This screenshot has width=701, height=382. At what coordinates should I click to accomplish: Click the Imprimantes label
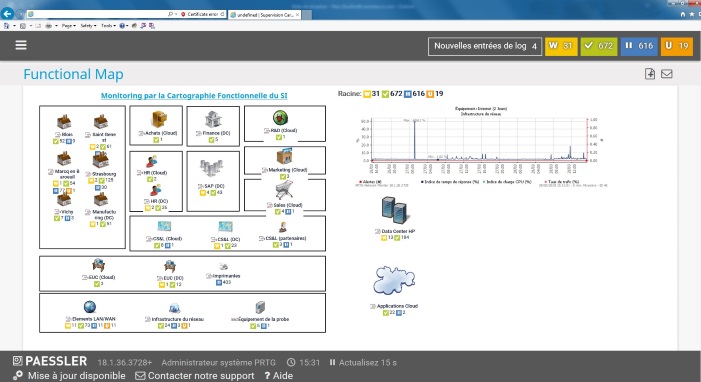pyautogui.click(x=226, y=276)
